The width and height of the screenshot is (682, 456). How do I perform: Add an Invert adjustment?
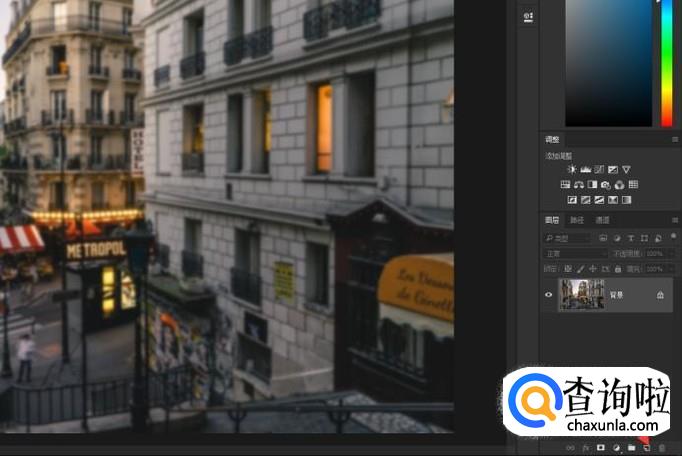[572, 200]
